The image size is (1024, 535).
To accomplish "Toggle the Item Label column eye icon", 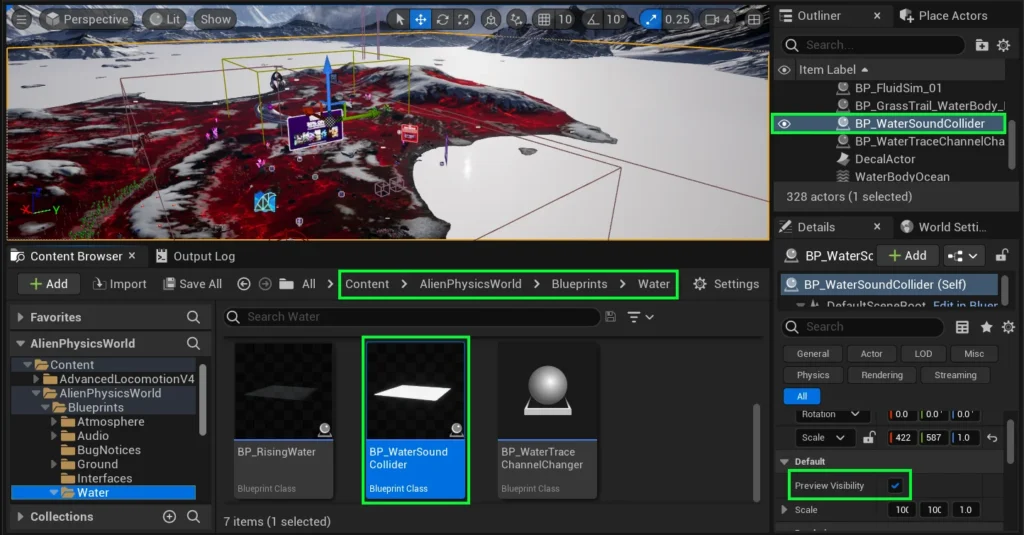I will click(785, 70).
